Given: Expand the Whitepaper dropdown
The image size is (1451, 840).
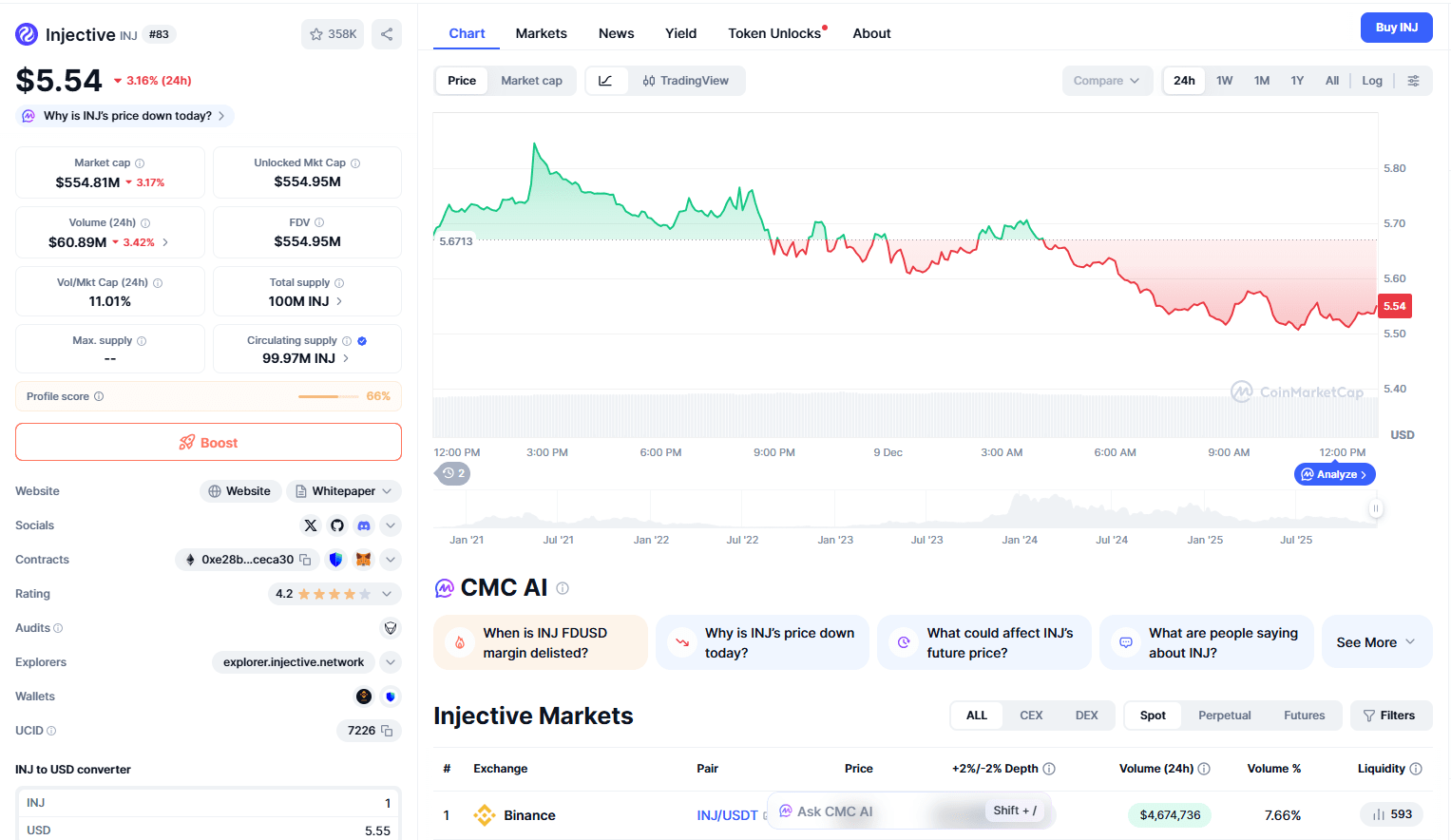Looking at the screenshot, I should click(x=343, y=491).
